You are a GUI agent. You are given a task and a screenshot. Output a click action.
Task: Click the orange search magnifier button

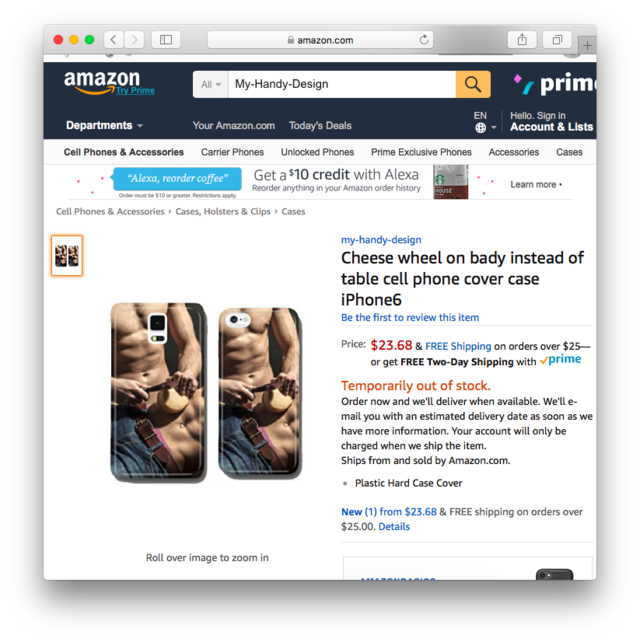click(473, 84)
